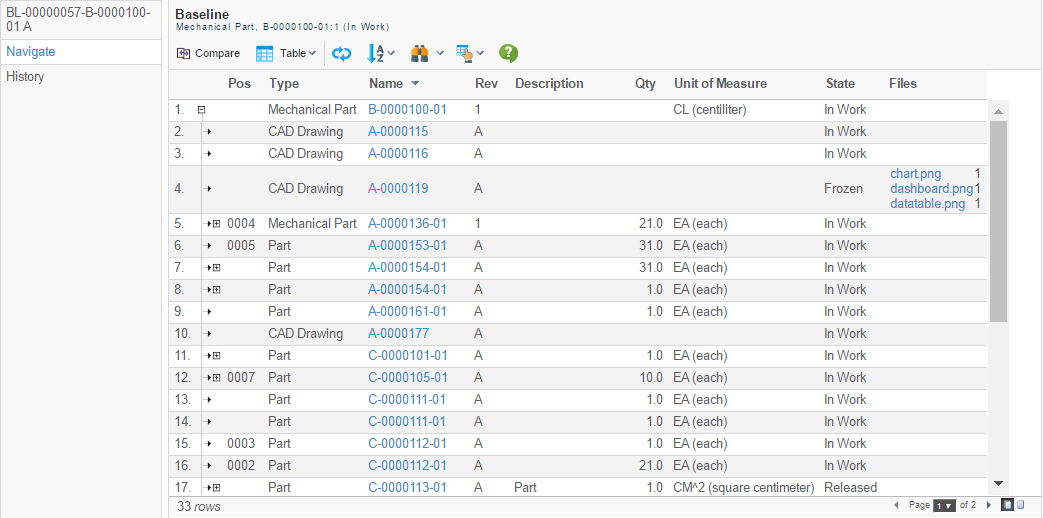Click the vertical scrollbar down arrow

[998, 483]
